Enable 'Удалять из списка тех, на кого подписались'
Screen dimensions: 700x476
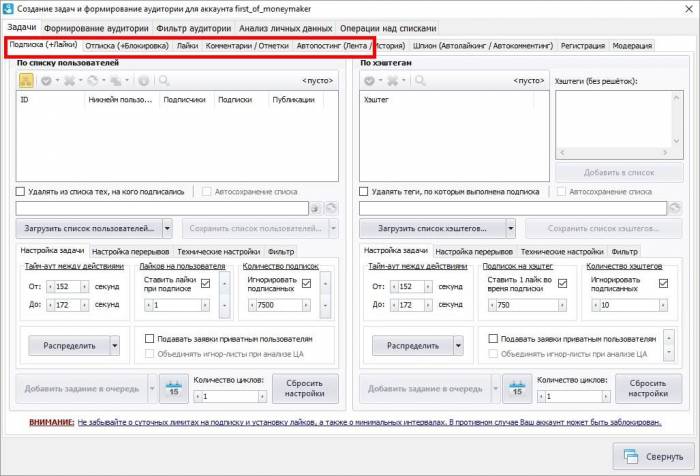pos(21,190)
